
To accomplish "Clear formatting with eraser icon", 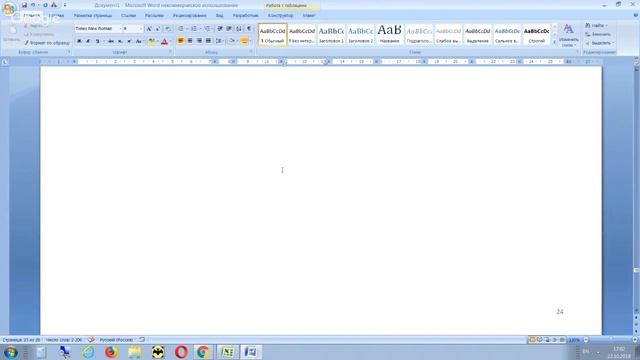I will point(168,29).
